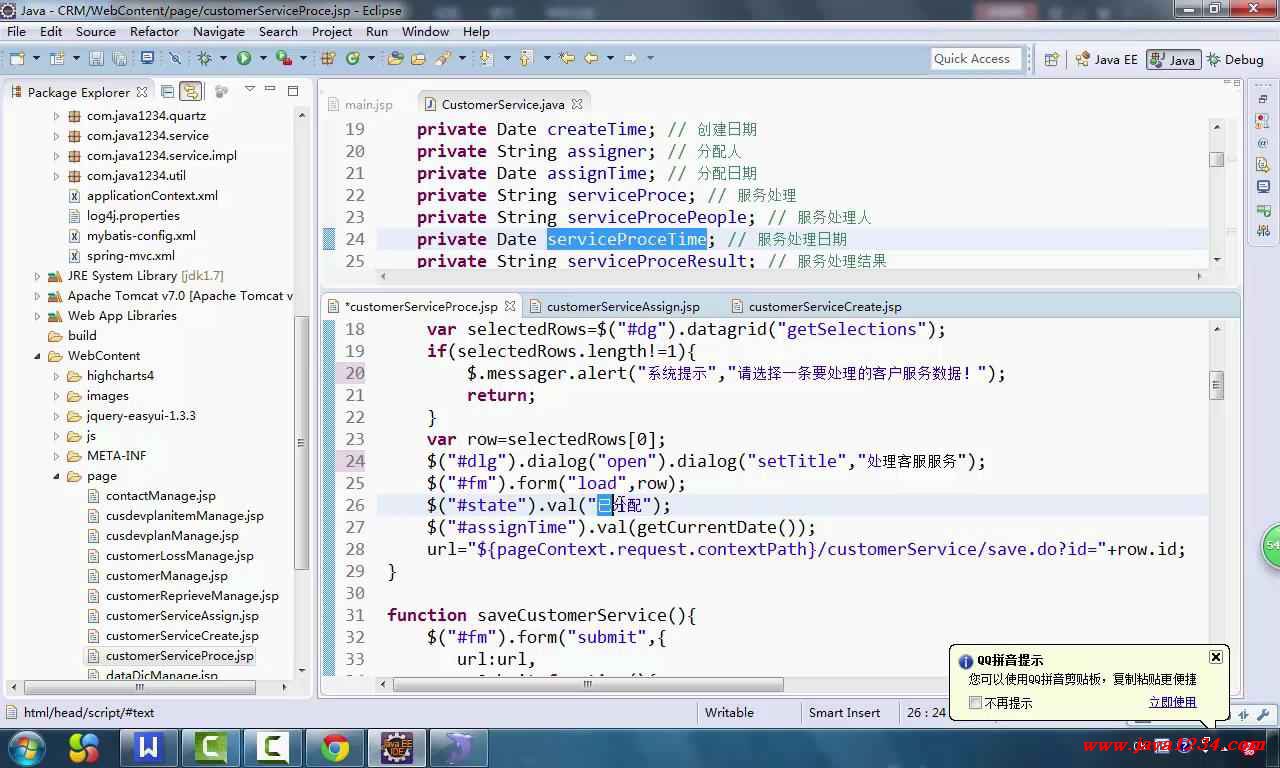Click the New file toolbar icon
The image size is (1280, 768).
[x=16, y=59]
